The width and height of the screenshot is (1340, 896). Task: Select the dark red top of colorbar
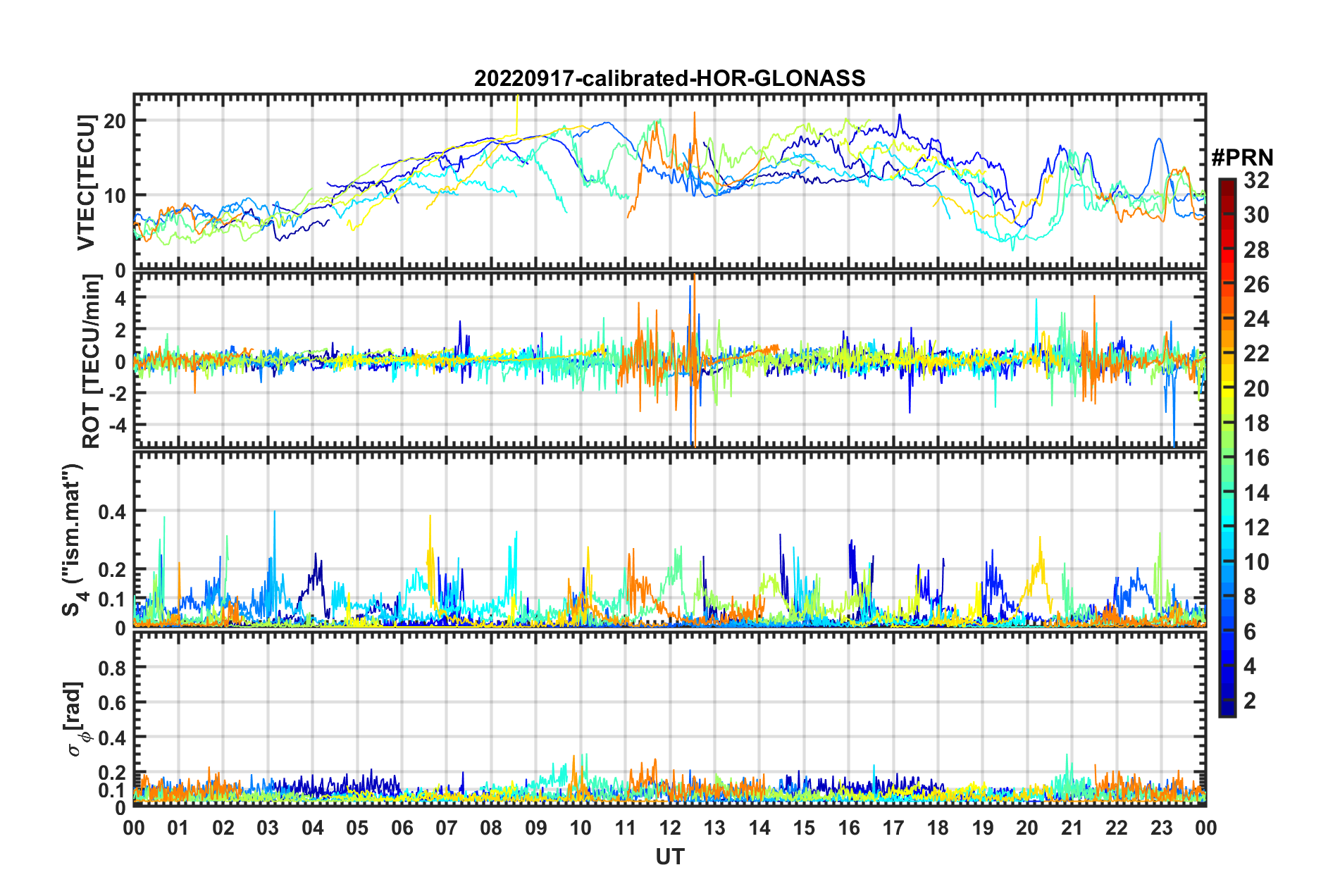click(x=1227, y=183)
